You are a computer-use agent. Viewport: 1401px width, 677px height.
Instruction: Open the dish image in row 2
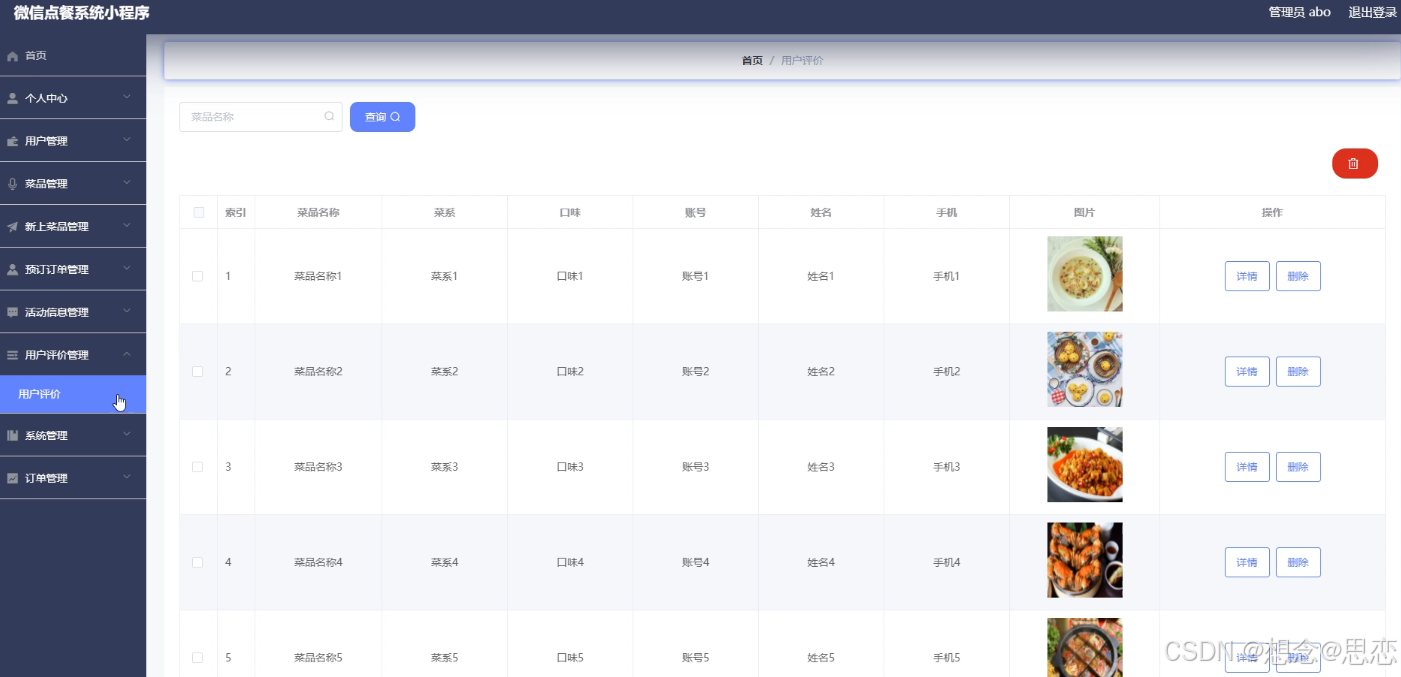(x=1084, y=369)
